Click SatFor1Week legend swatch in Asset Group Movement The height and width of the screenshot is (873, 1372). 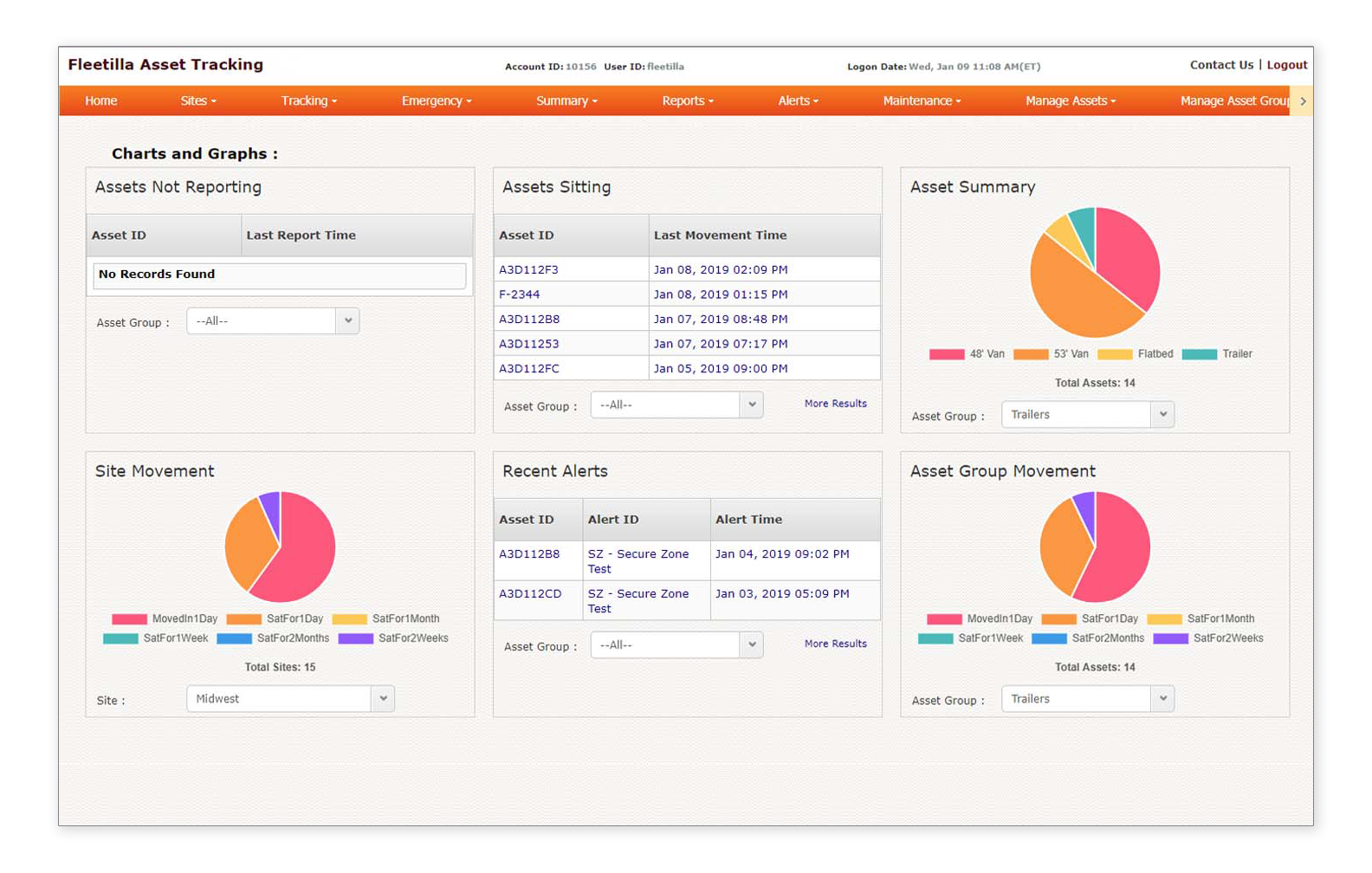[x=935, y=639]
